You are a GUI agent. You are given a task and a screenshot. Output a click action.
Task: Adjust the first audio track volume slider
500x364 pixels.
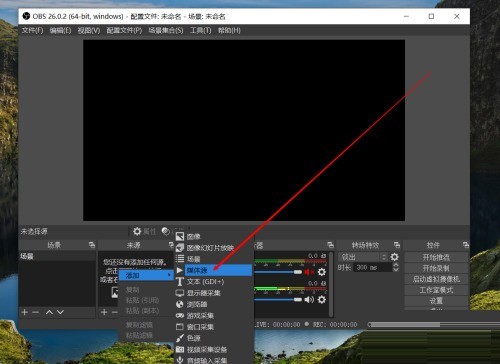coord(278,272)
